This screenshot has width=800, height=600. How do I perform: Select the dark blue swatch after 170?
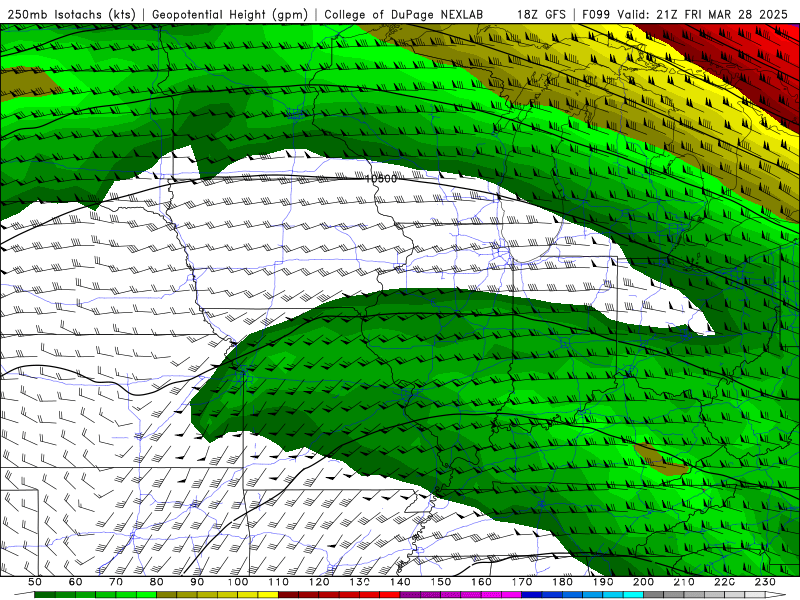click(x=532, y=594)
